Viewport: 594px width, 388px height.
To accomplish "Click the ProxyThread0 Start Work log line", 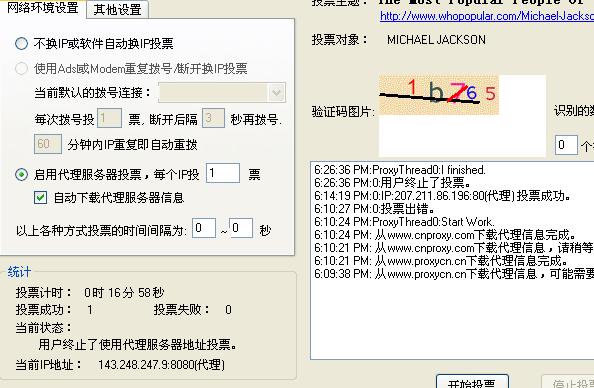I will pos(404,222).
